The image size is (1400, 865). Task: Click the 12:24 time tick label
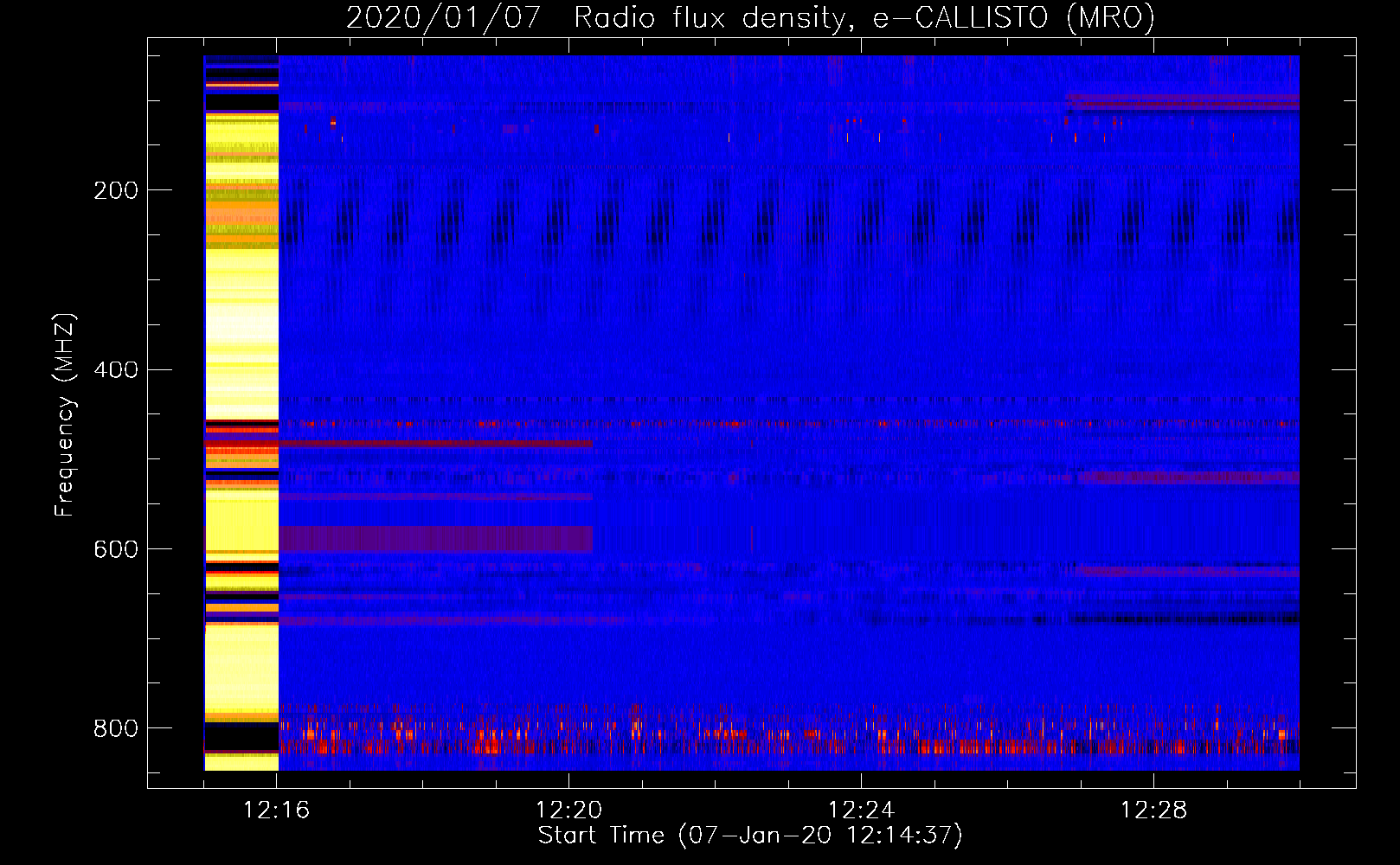[x=861, y=811]
